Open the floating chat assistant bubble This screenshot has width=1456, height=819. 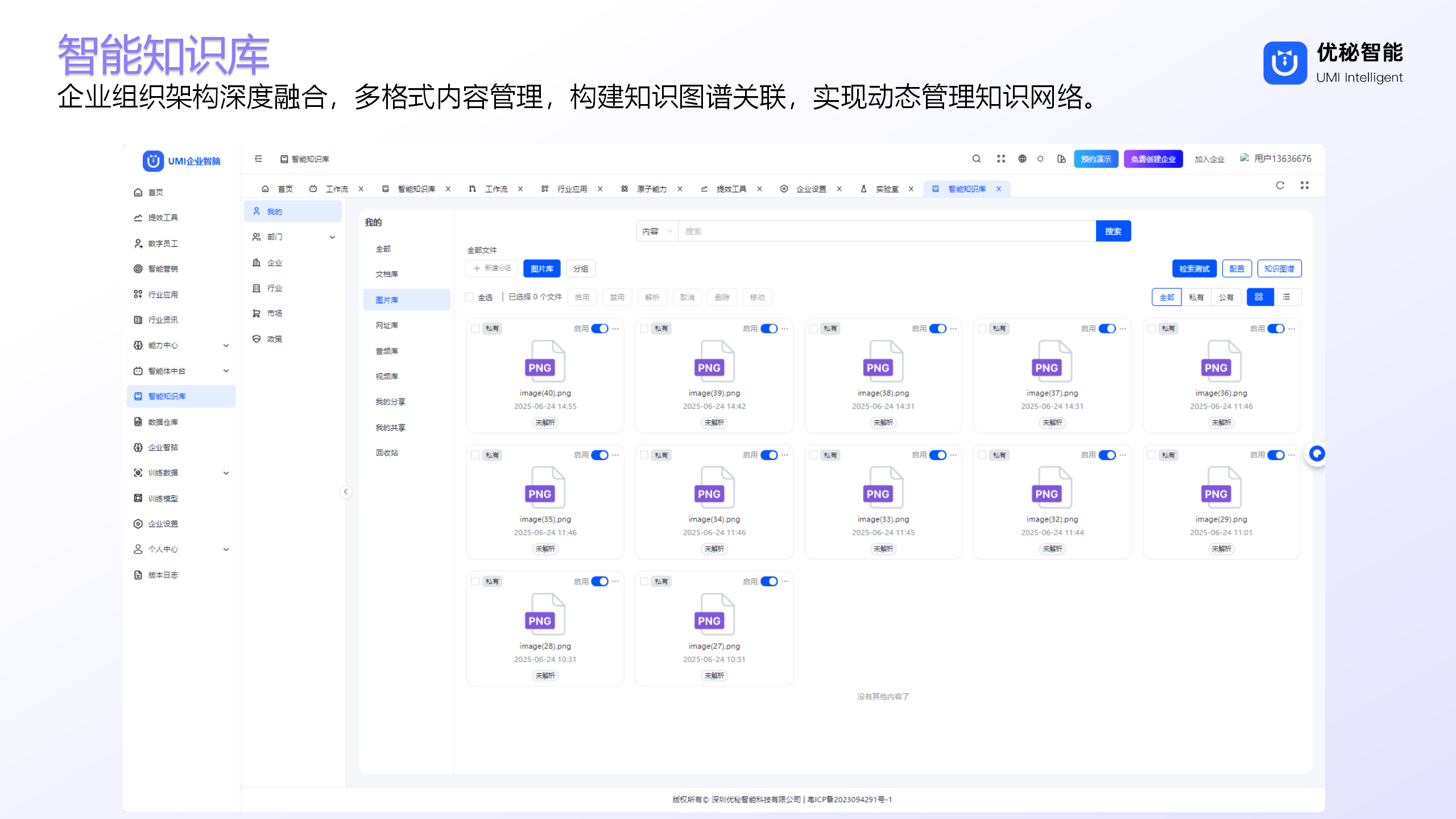click(1316, 453)
